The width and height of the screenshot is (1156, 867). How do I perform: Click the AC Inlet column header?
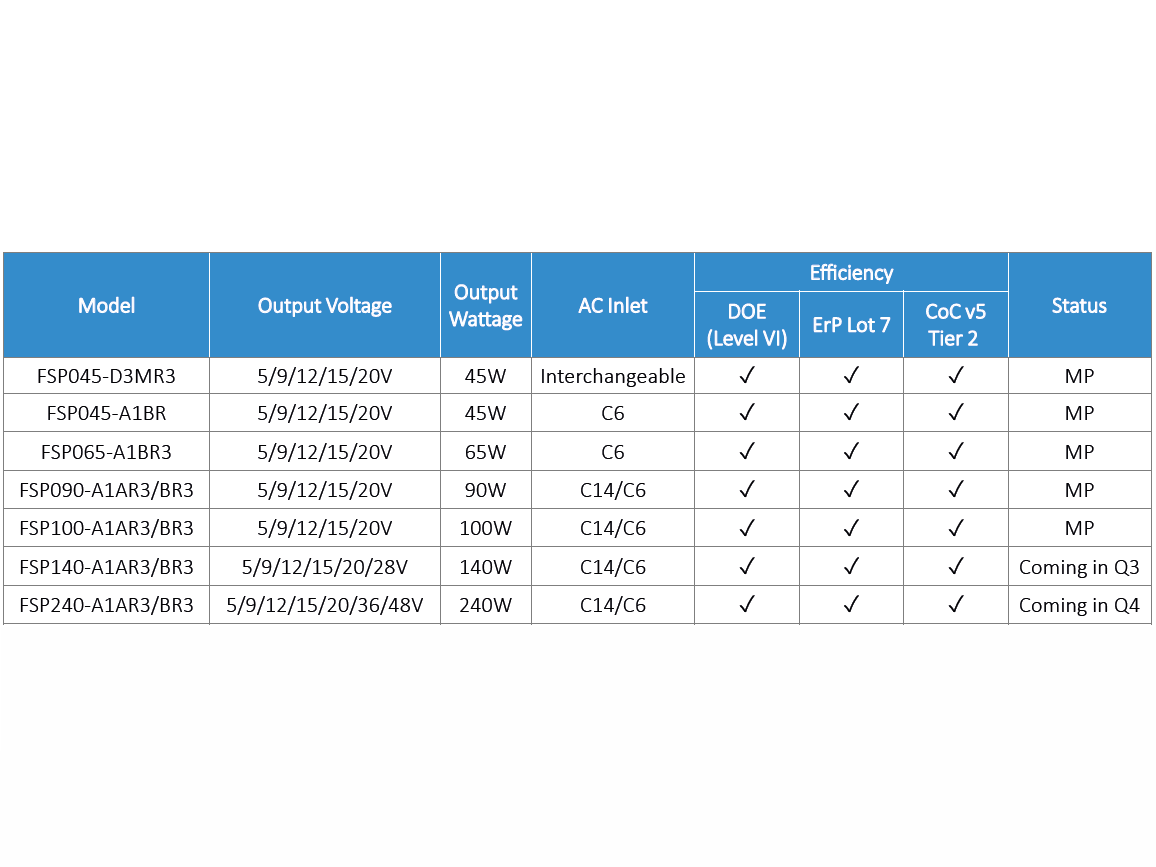coord(613,306)
